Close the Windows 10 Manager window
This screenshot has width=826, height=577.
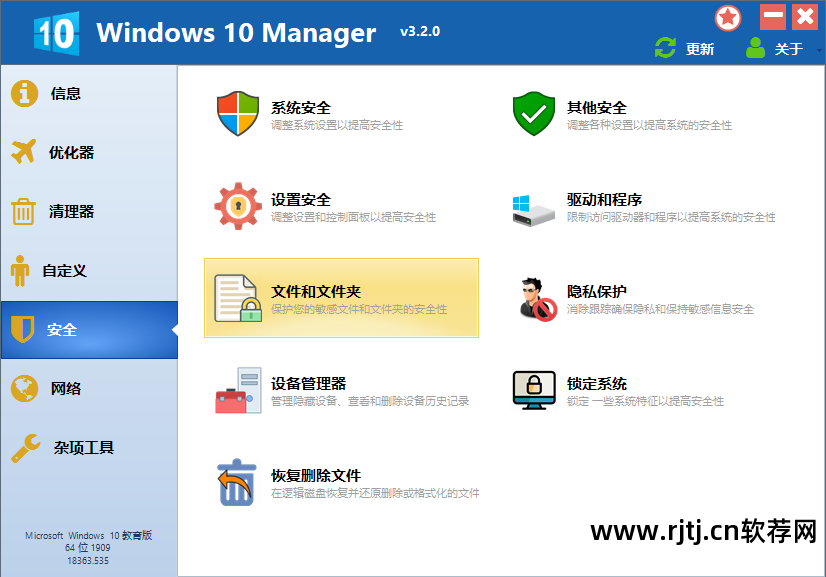pos(805,16)
